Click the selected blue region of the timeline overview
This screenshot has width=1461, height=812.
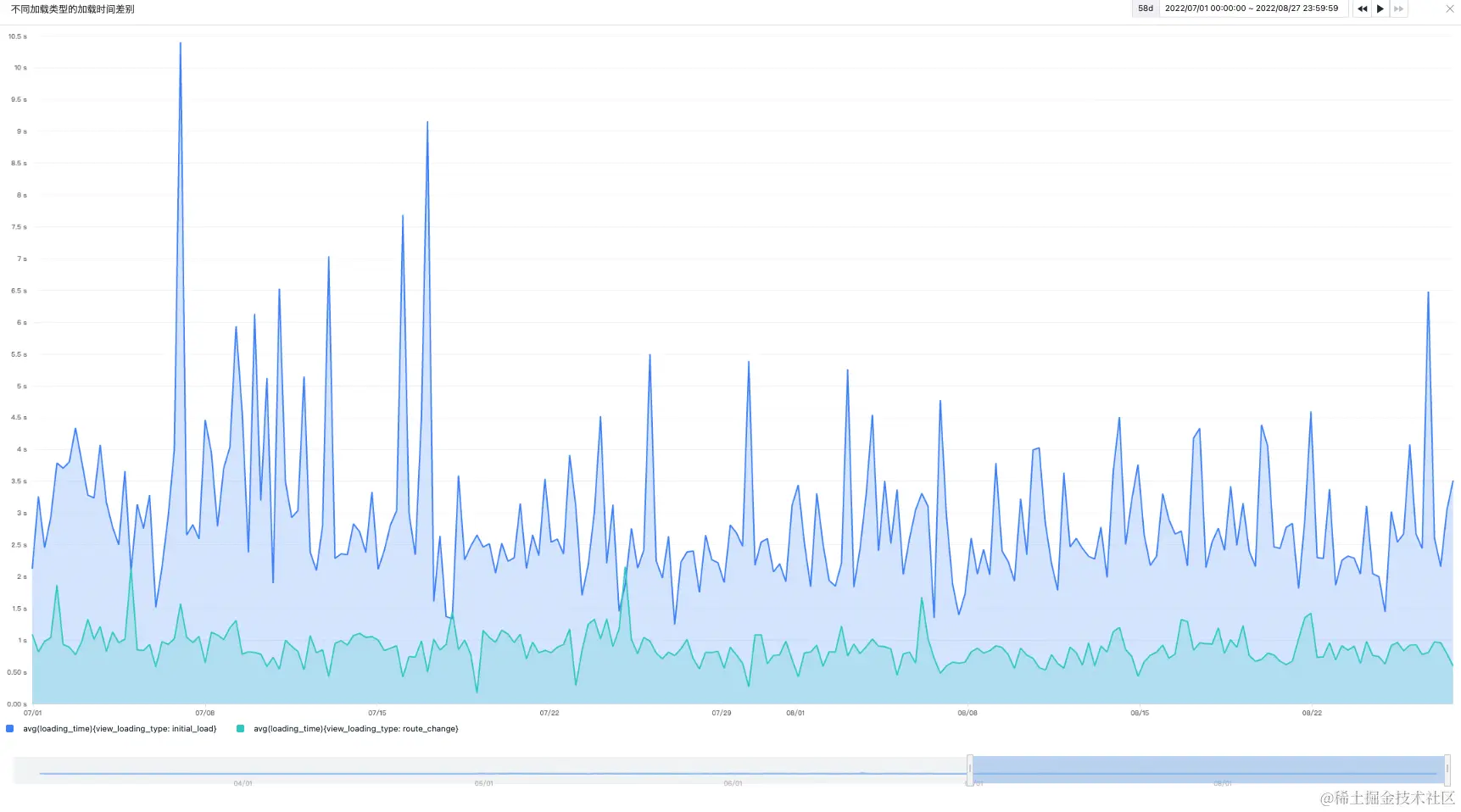(x=1208, y=770)
